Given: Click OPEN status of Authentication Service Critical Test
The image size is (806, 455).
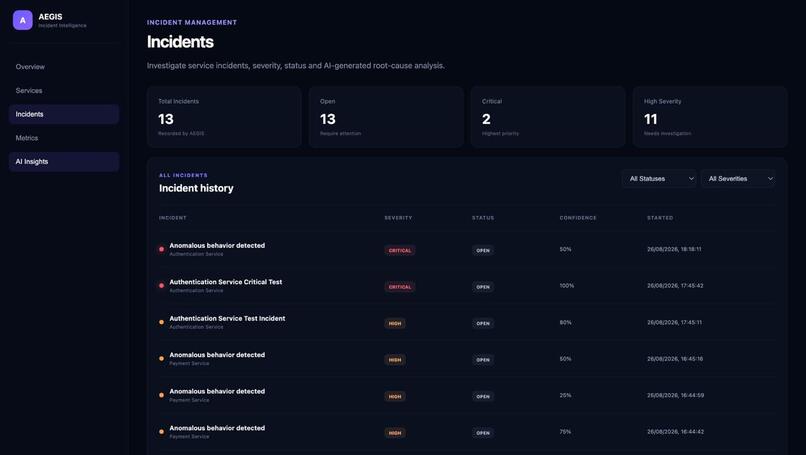Looking at the screenshot, I should tap(483, 287).
